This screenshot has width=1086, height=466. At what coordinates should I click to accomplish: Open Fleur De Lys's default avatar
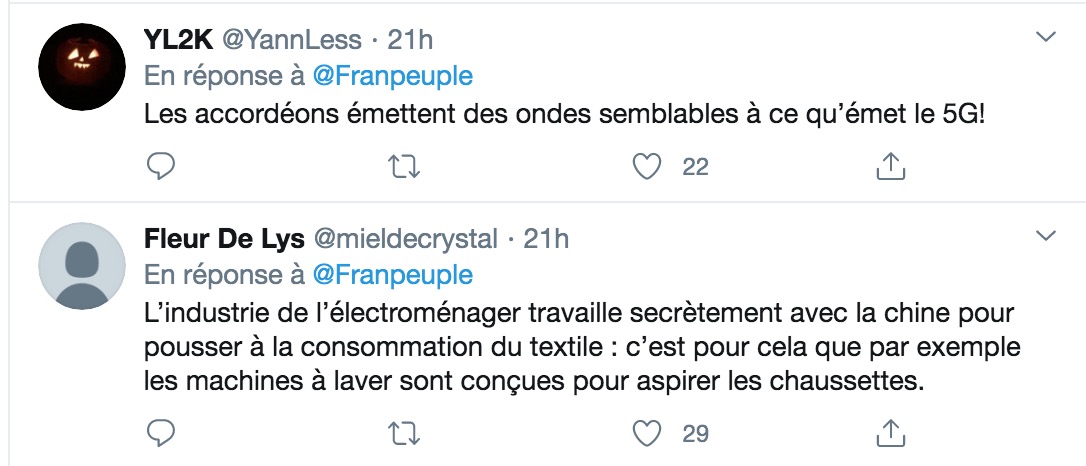click(x=82, y=266)
